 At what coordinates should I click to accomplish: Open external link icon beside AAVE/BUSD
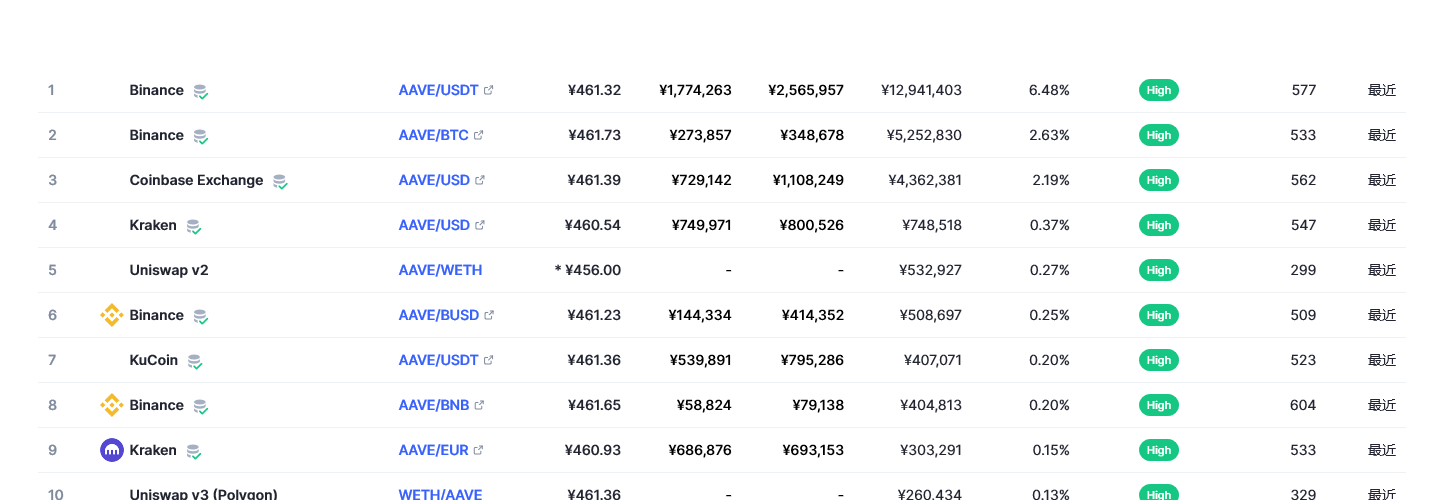pyautogui.click(x=489, y=315)
